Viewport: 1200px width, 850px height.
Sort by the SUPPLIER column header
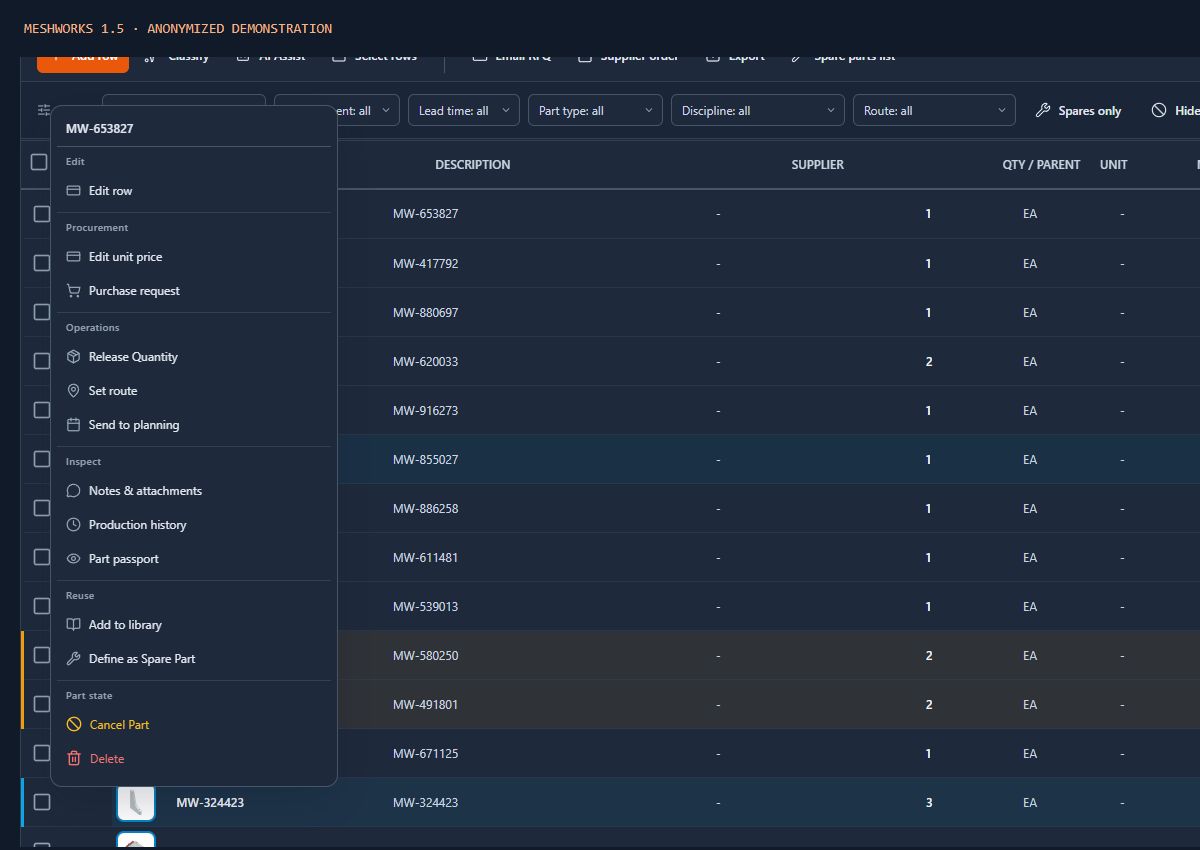click(818, 165)
